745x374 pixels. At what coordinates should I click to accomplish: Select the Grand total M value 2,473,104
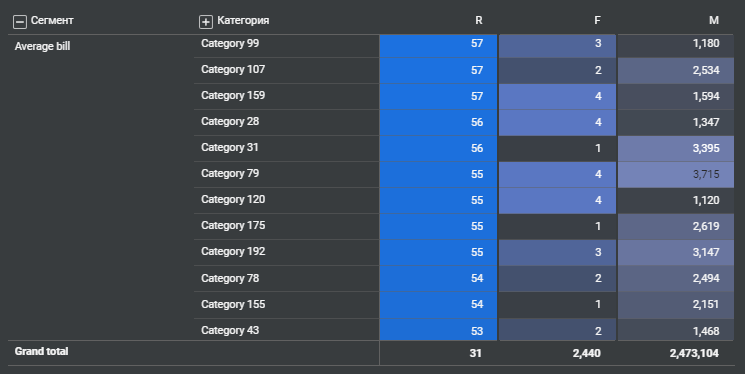point(694,353)
